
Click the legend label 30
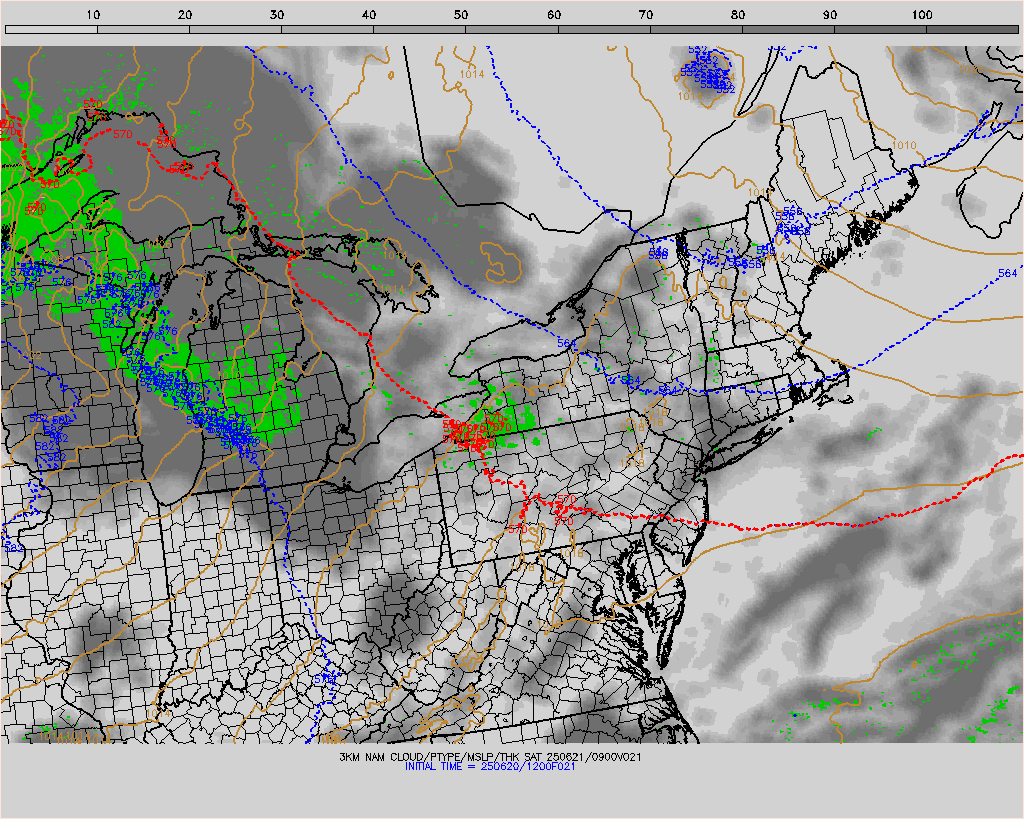[277, 15]
